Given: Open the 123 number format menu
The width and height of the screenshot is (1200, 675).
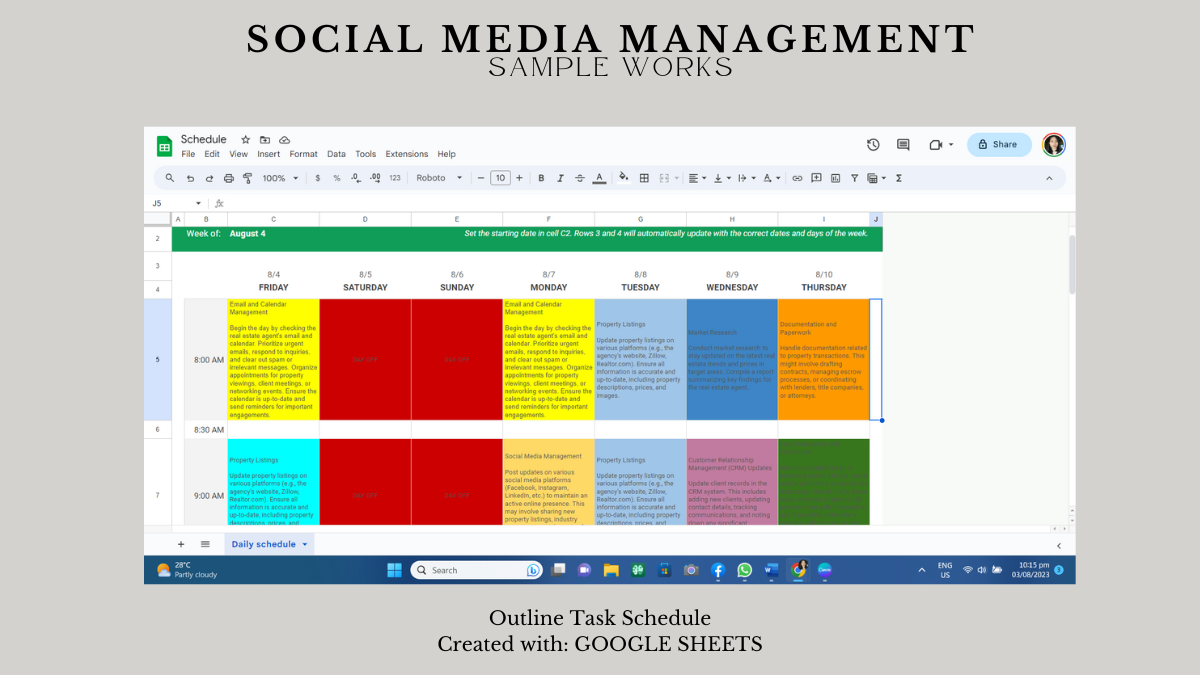Looking at the screenshot, I should (395, 178).
